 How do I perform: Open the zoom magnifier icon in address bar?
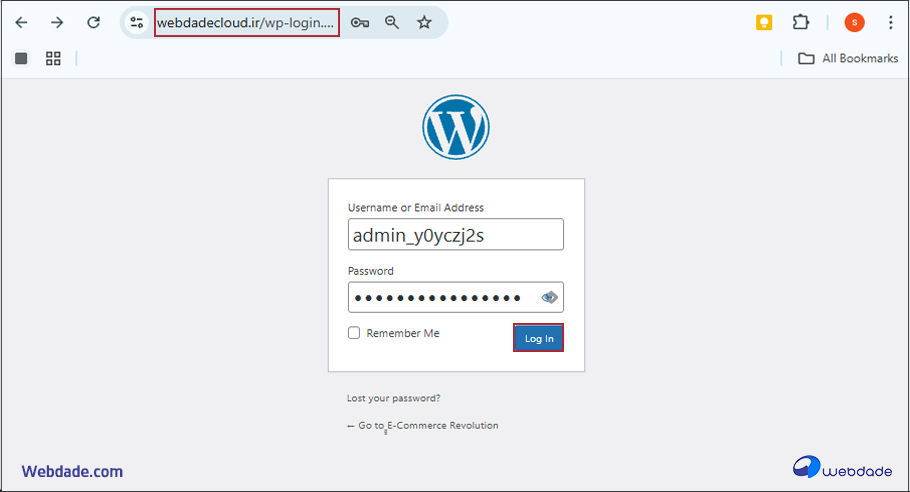(x=392, y=22)
